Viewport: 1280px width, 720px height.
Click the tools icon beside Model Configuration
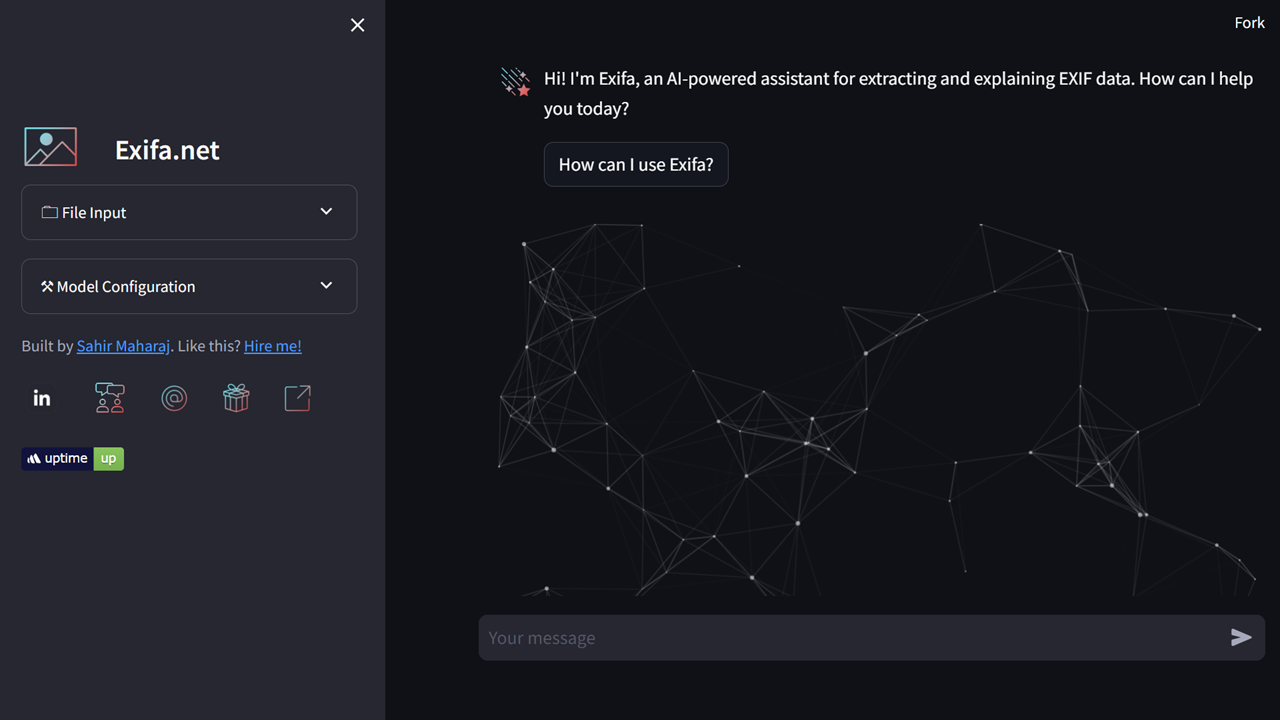48,286
